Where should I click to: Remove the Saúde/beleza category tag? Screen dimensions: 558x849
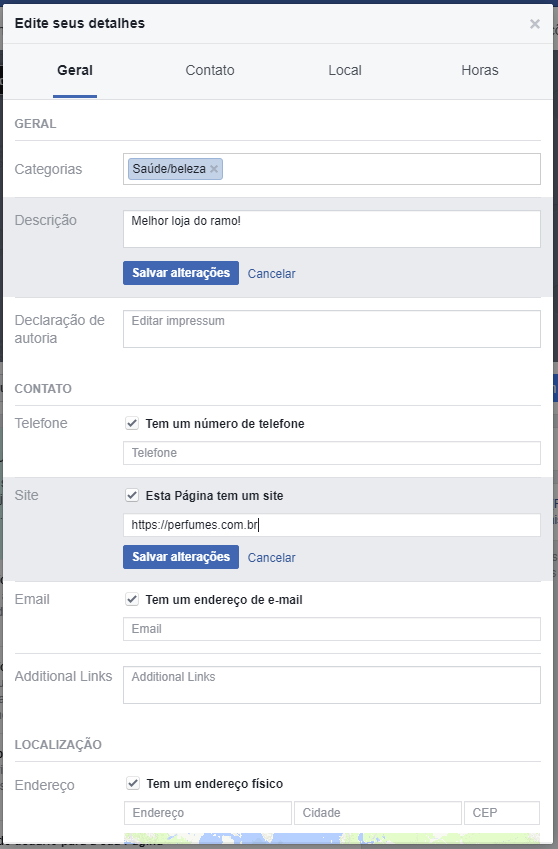pos(214,169)
